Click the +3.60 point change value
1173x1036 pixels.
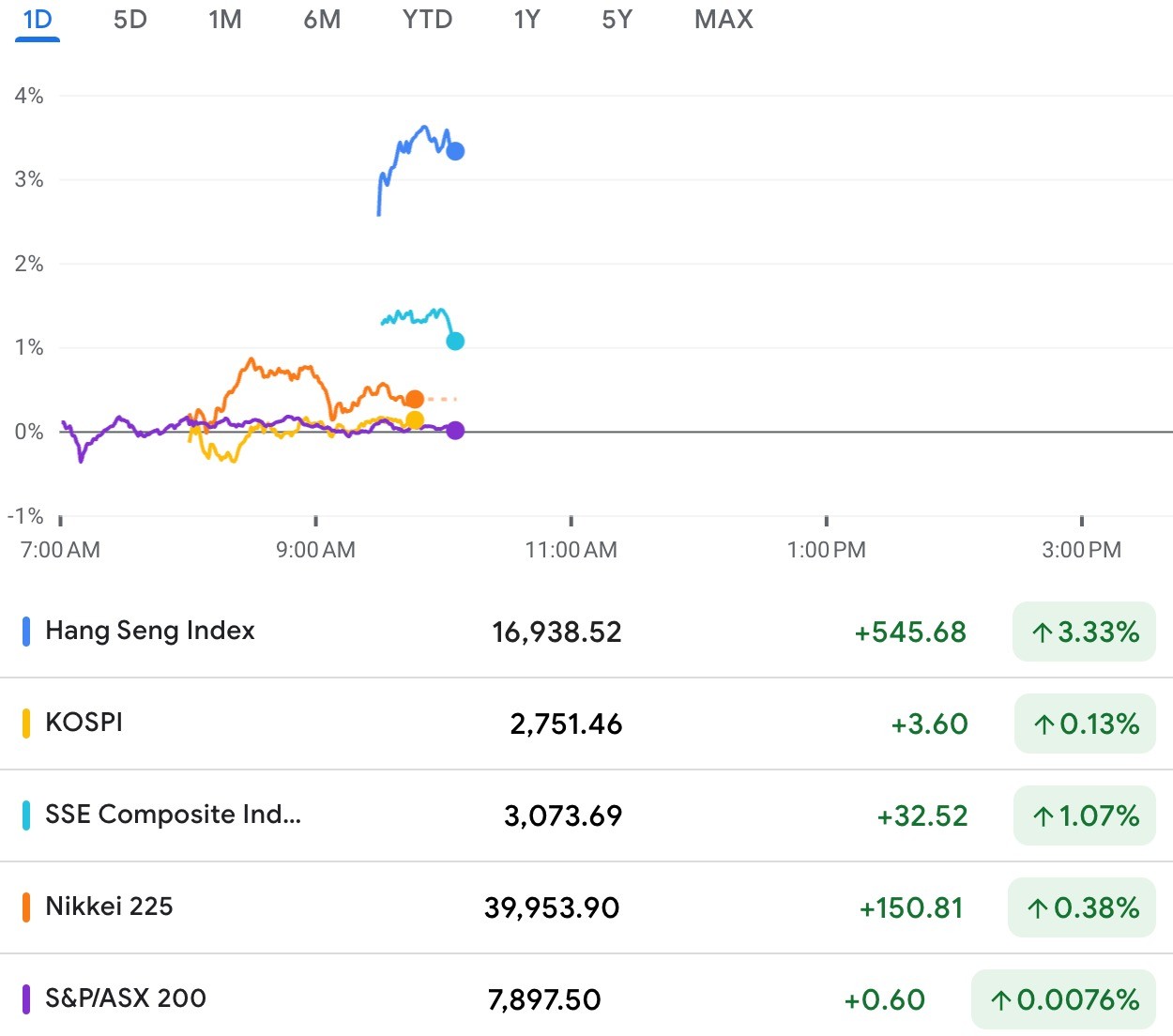929,724
